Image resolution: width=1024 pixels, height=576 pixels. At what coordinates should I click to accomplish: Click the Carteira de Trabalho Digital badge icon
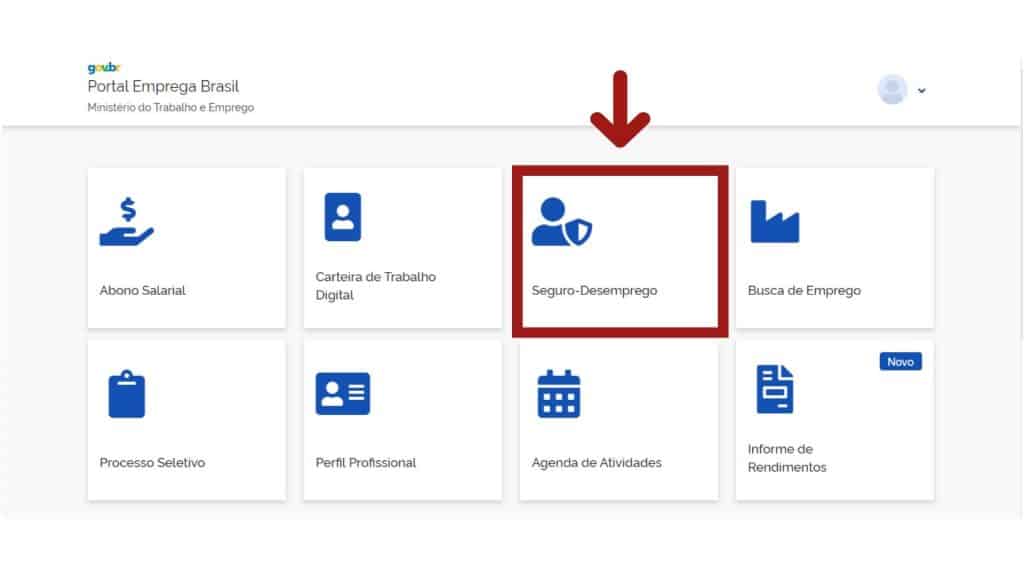(x=342, y=217)
